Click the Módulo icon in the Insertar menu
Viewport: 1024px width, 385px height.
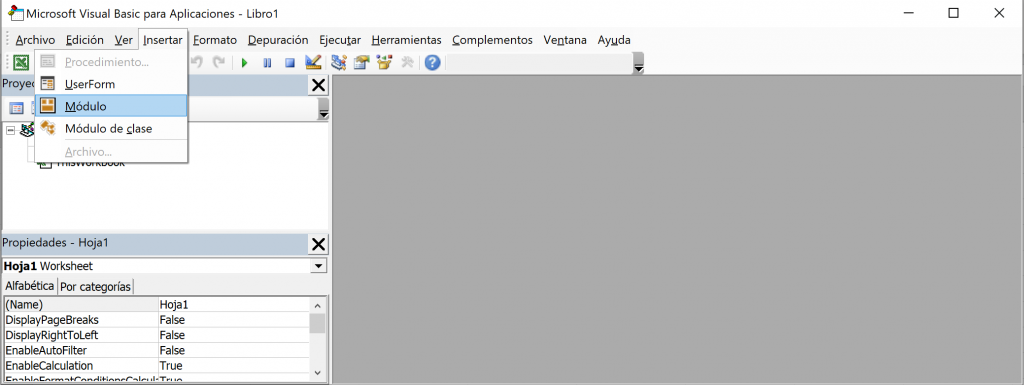pos(48,106)
